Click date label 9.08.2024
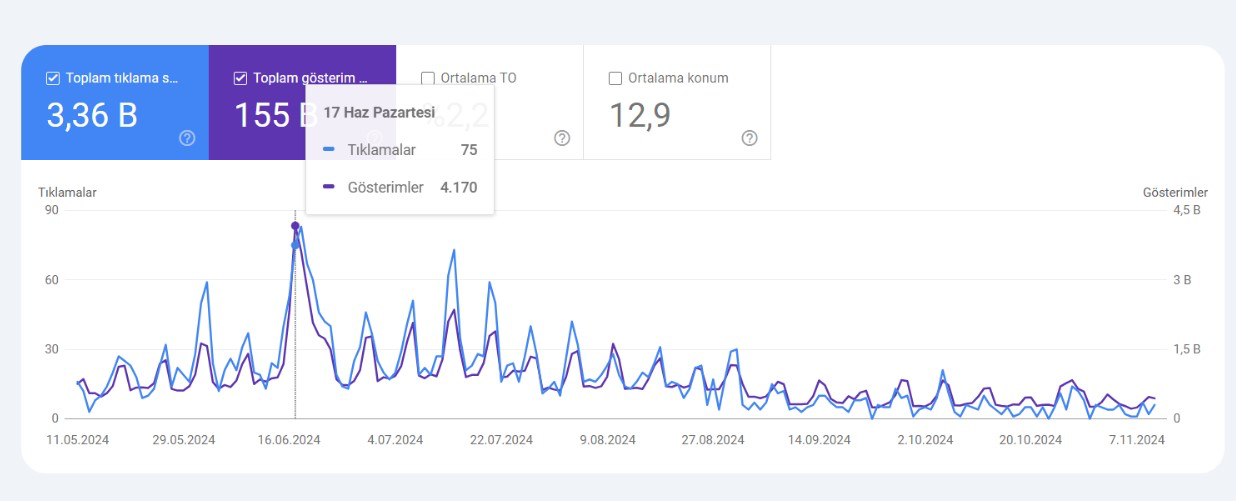 click(x=607, y=439)
